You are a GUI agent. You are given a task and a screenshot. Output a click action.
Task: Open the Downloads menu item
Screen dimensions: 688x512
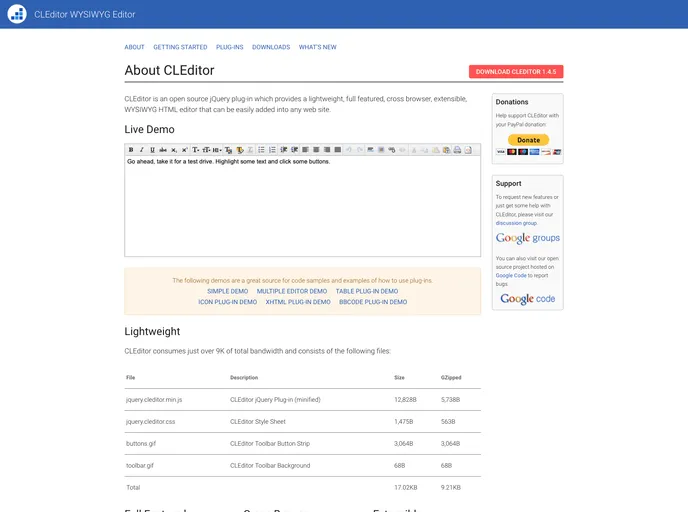(x=271, y=47)
